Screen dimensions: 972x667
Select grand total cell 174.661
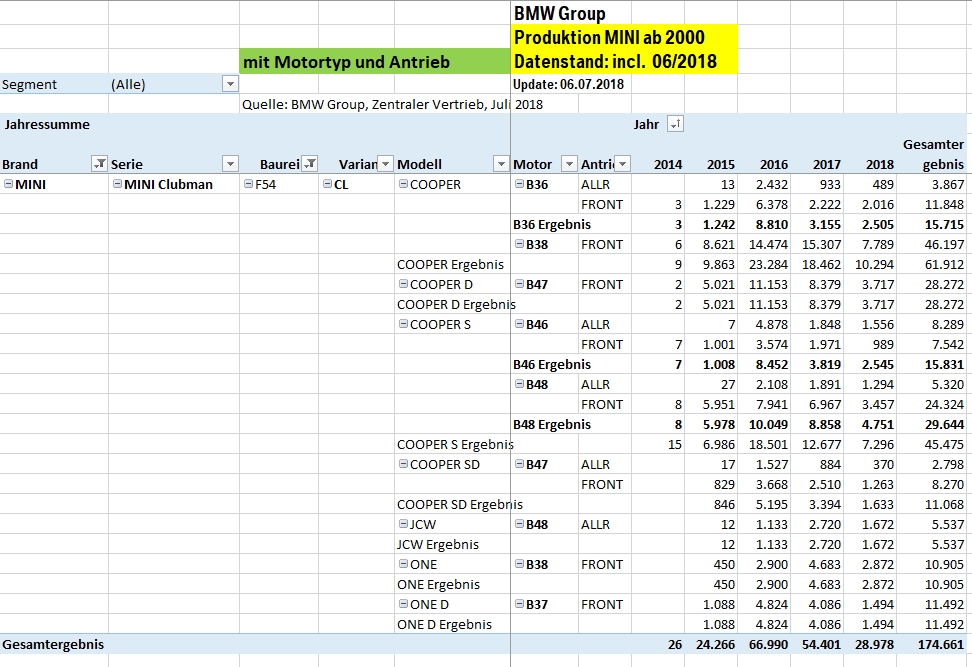pyautogui.click(x=941, y=644)
